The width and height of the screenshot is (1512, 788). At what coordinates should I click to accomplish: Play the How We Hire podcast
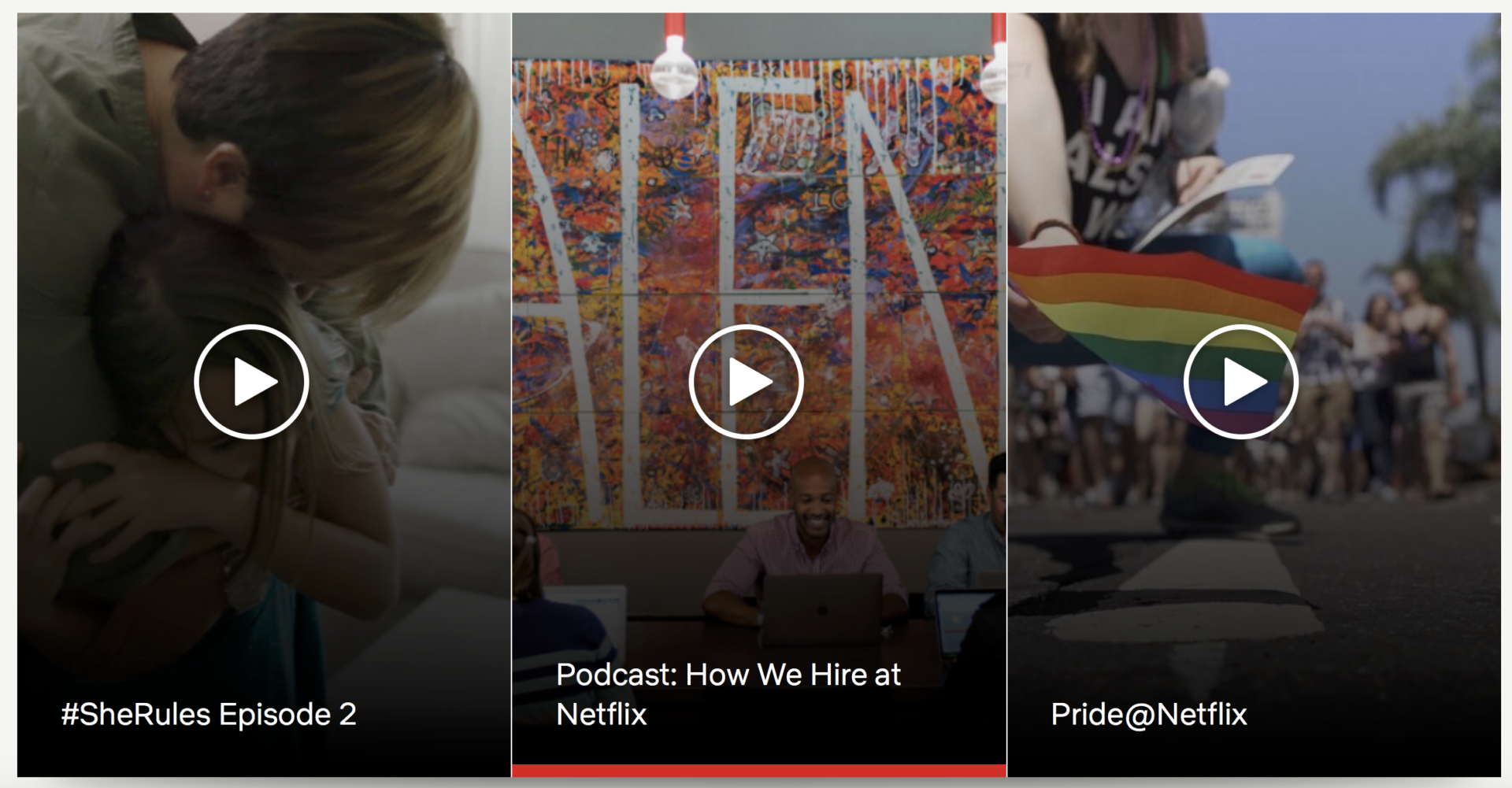[x=746, y=382]
